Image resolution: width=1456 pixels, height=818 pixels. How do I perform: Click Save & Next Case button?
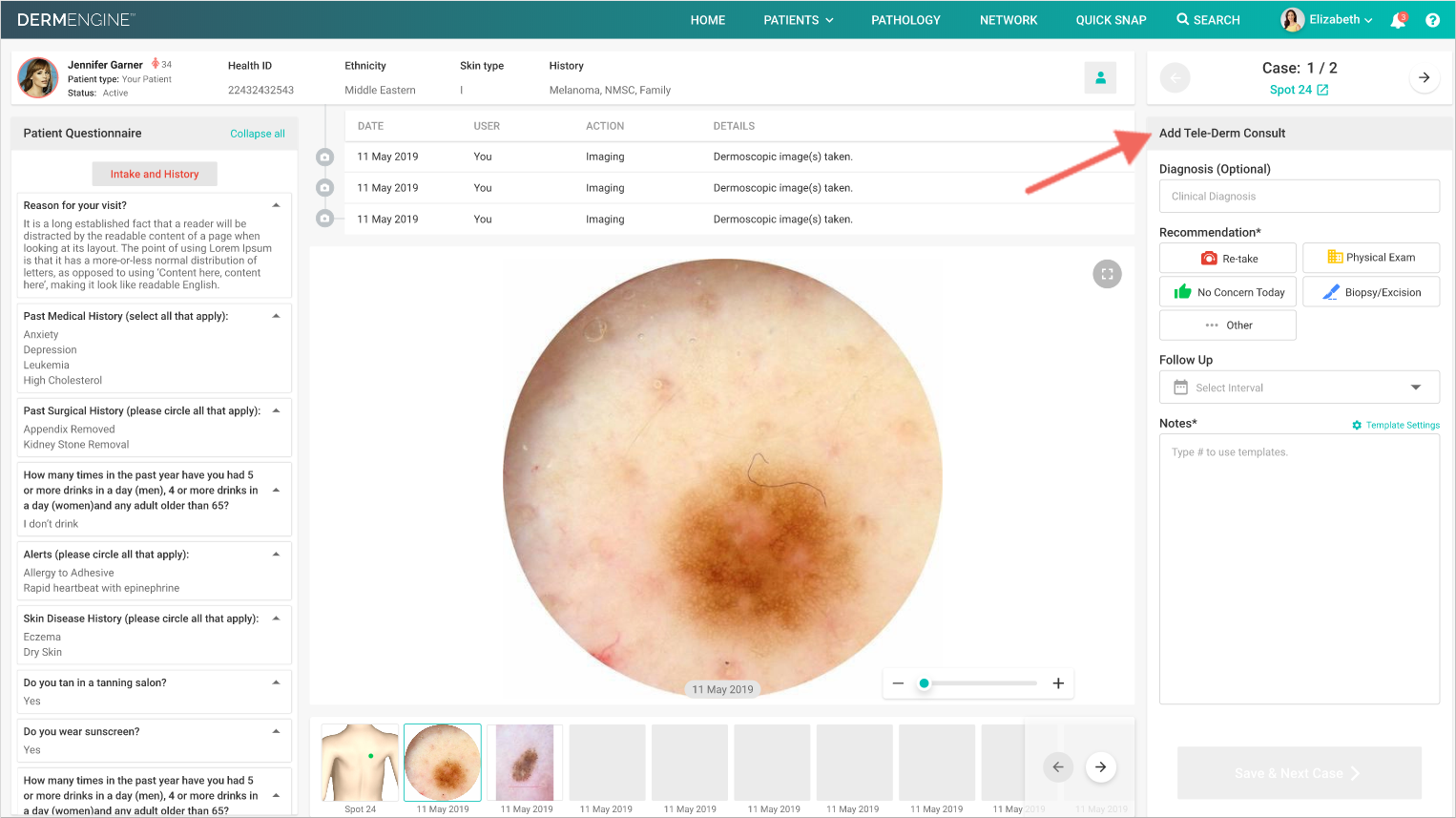pyautogui.click(x=1300, y=773)
